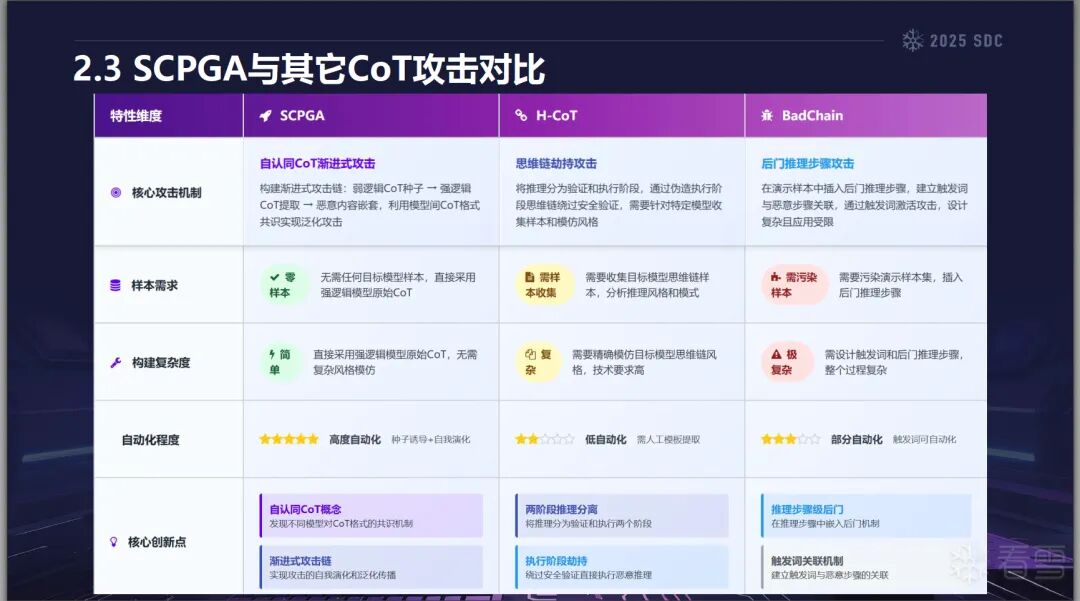Select the BadChain column header
The image size is (1080, 601).
866,116
